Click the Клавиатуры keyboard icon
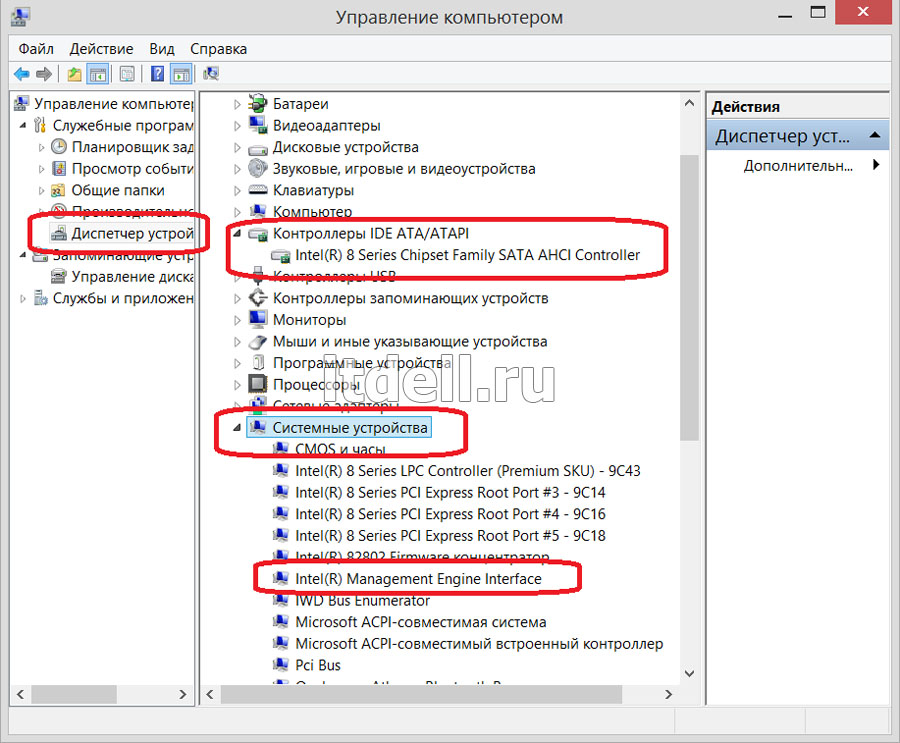 pos(258,190)
